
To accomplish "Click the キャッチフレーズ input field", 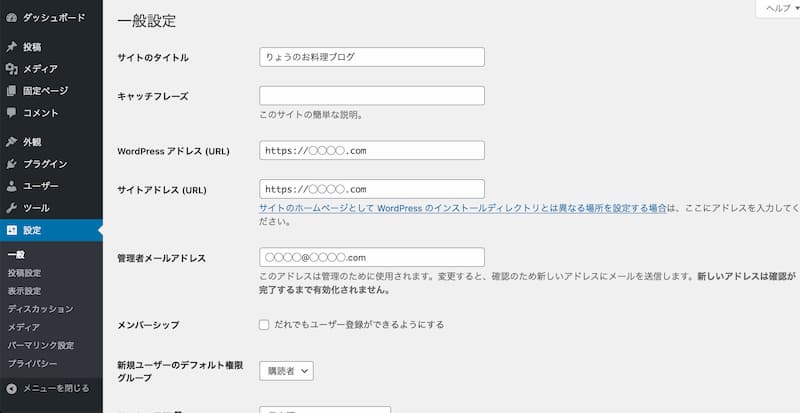I will 372,95.
